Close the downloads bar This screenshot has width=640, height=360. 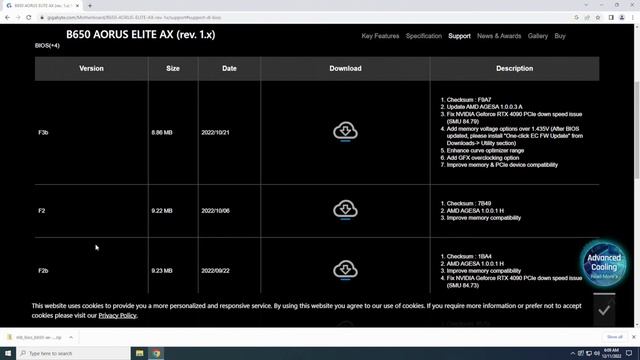(633, 337)
